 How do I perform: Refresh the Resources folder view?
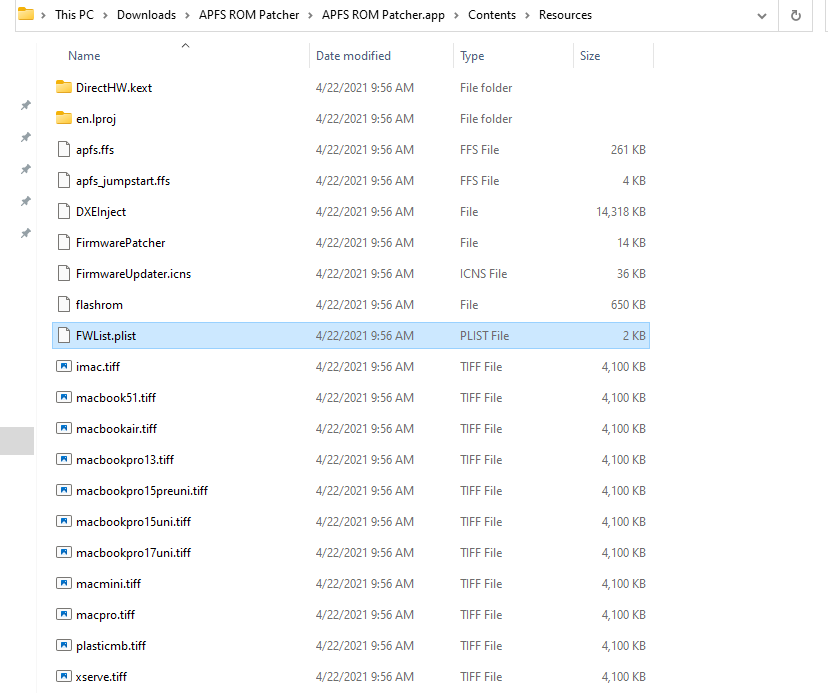pos(795,15)
